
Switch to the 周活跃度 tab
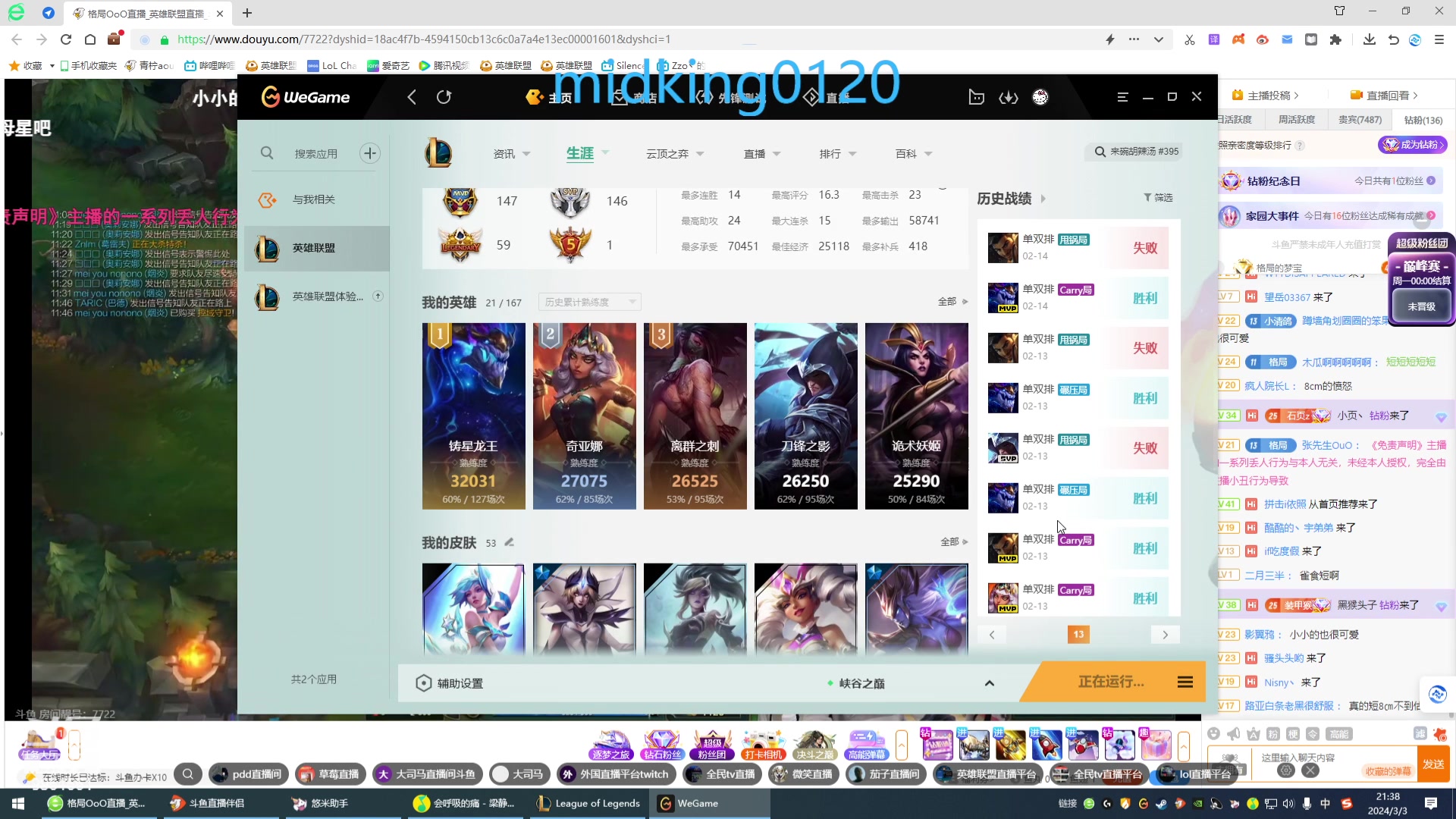(1296, 120)
